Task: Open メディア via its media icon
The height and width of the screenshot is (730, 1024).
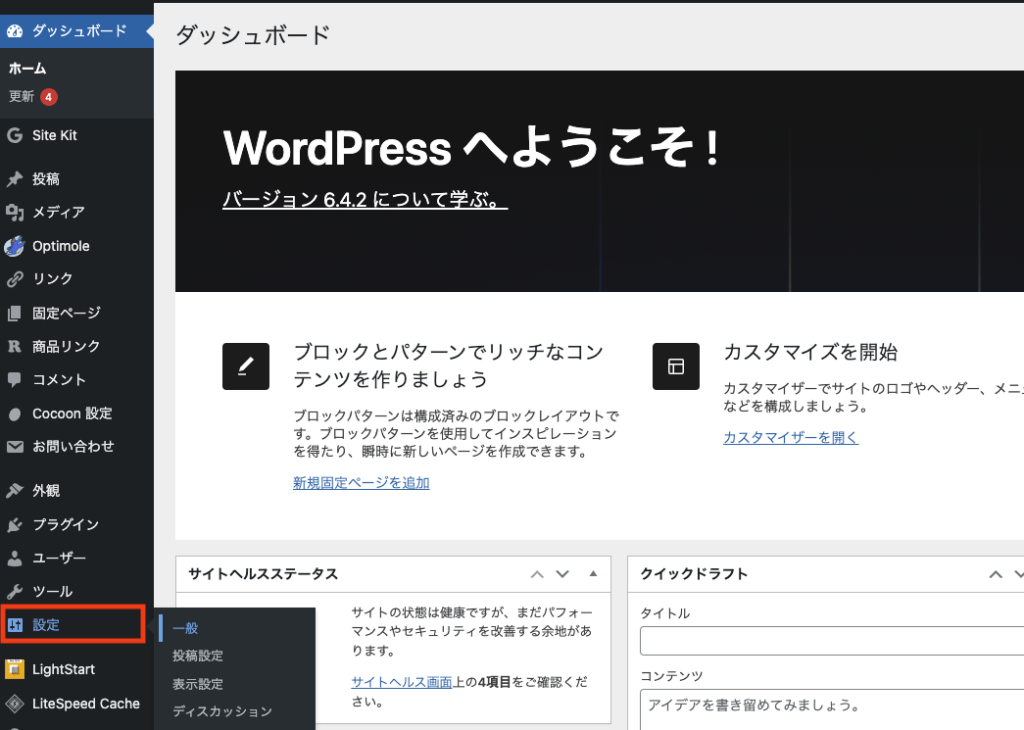Action: 14,213
